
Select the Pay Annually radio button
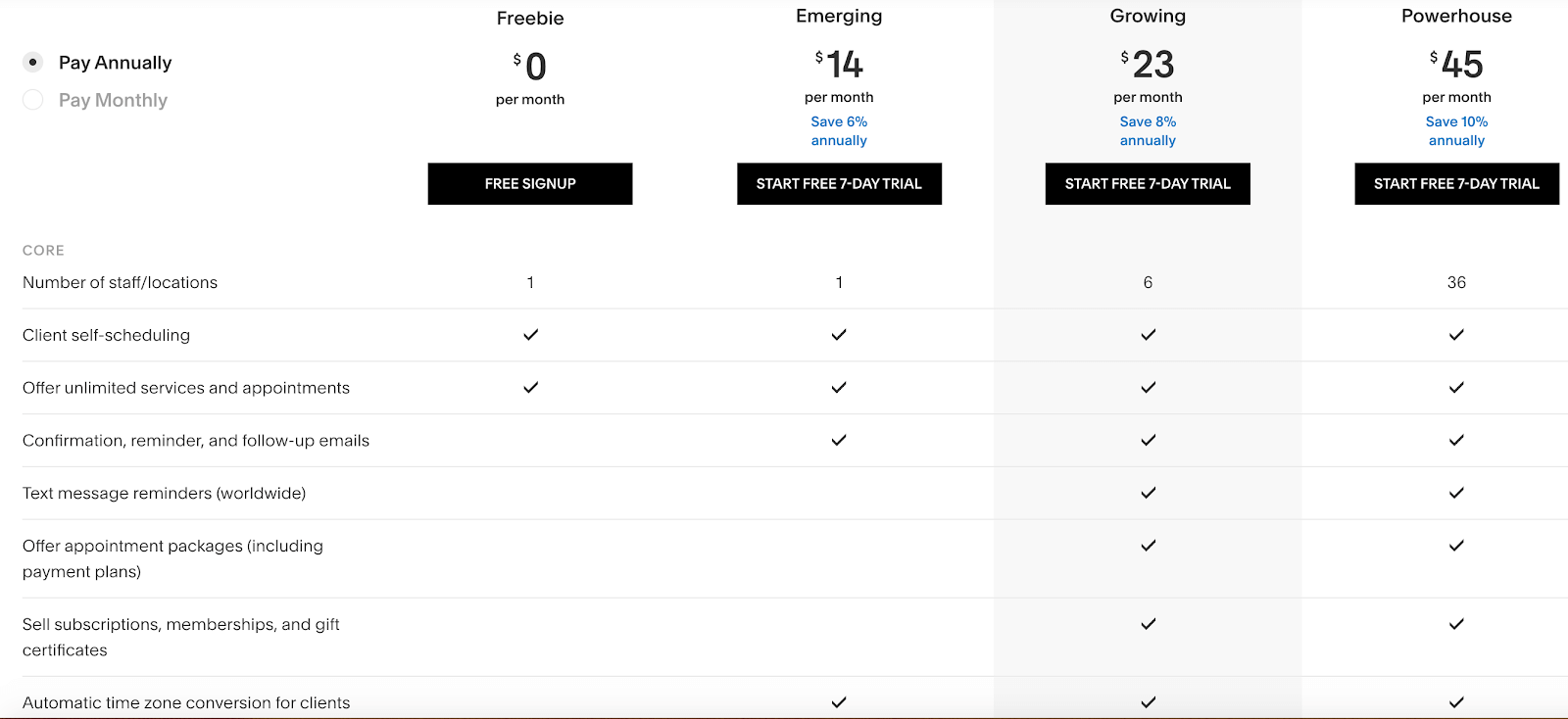(32, 62)
